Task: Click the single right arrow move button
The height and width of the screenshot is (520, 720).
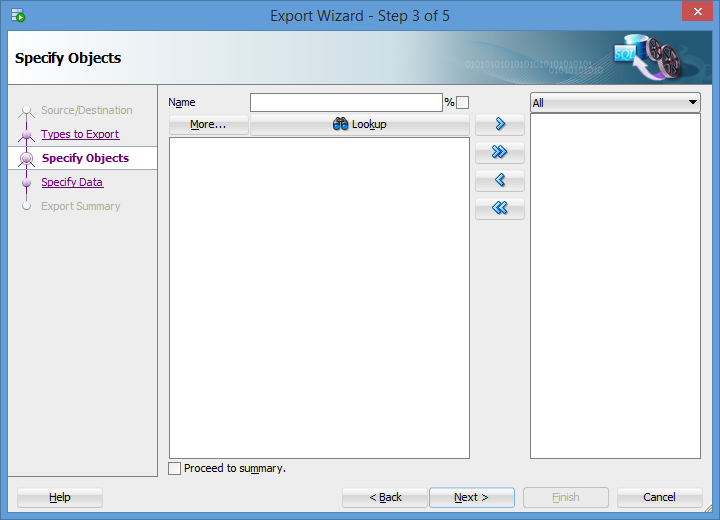Action: pyautogui.click(x=499, y=125)
